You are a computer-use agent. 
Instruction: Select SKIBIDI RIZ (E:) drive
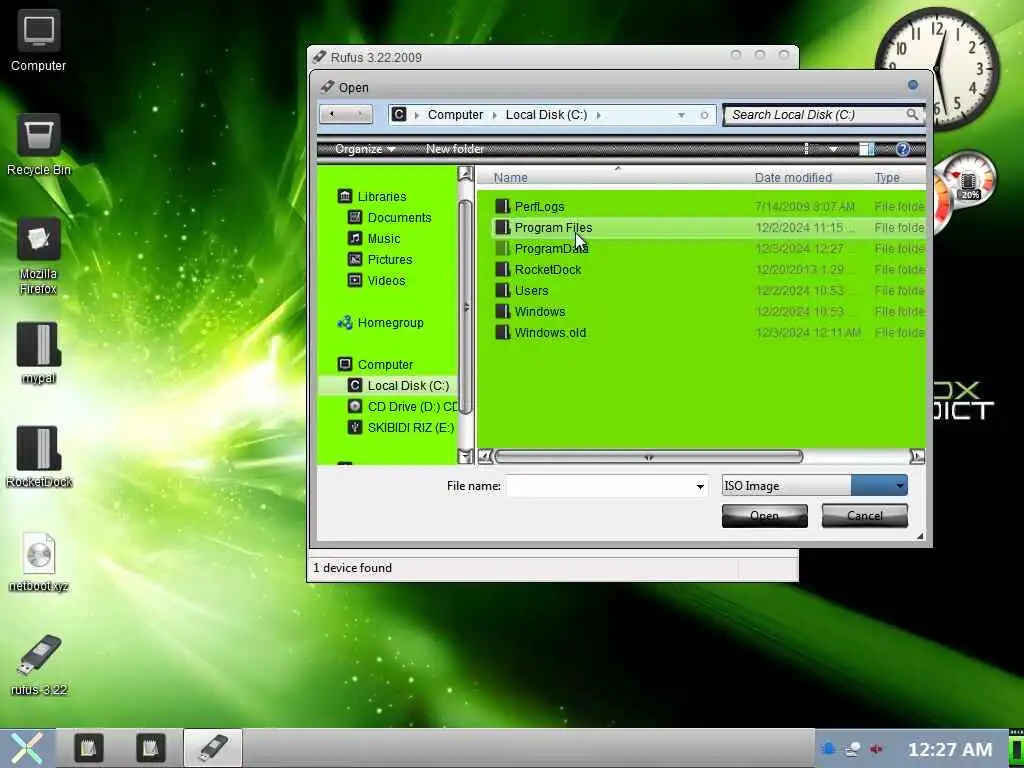click(x=401, y=427)
